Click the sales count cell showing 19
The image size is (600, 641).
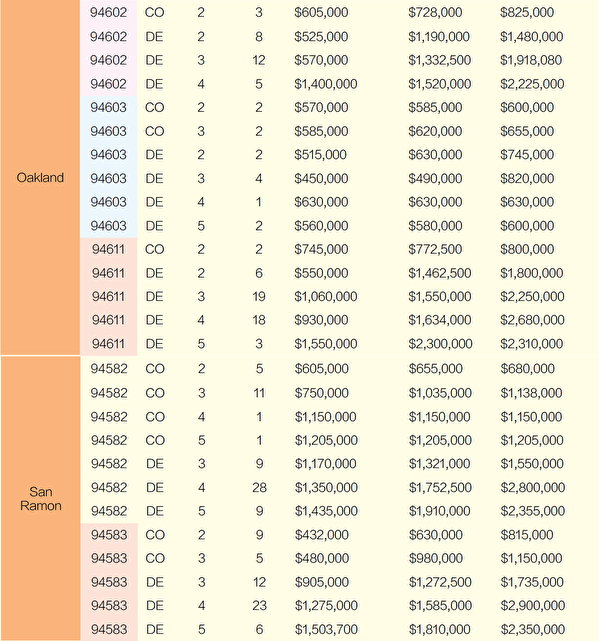(258, 297)
